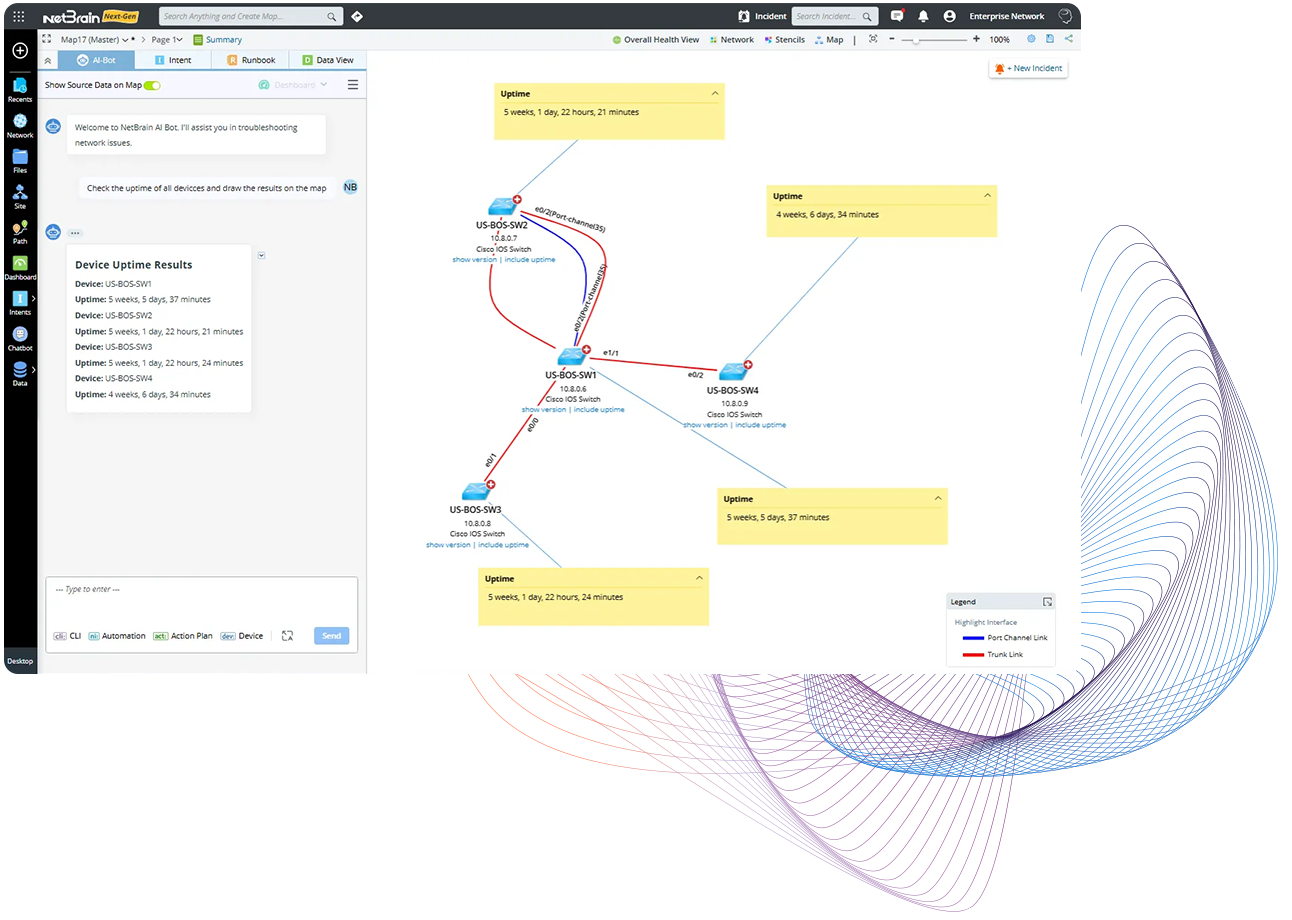Zoom in with plus icon
Viewport: 1292px width, 920px height.
pos(976,39)
